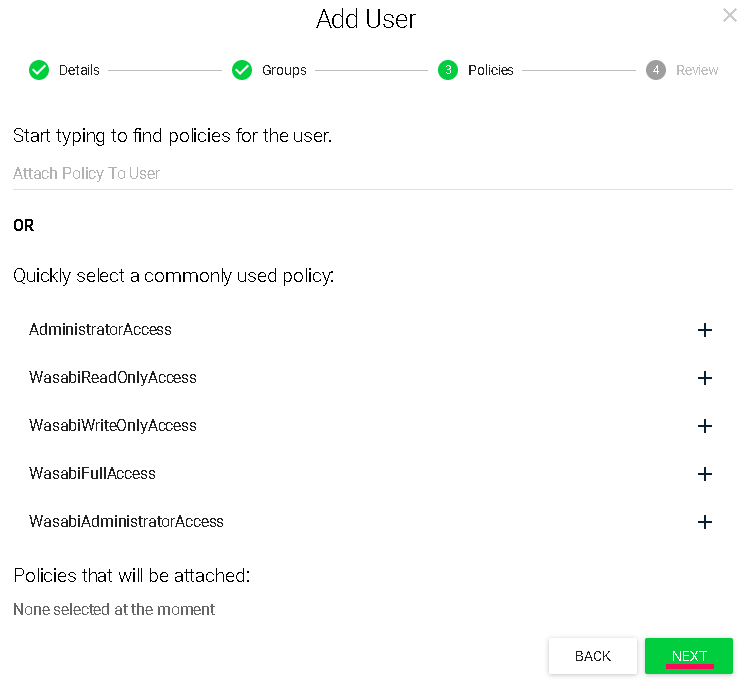Close the Add User dialog
This screenshot has width=745, height=683.
730,15
